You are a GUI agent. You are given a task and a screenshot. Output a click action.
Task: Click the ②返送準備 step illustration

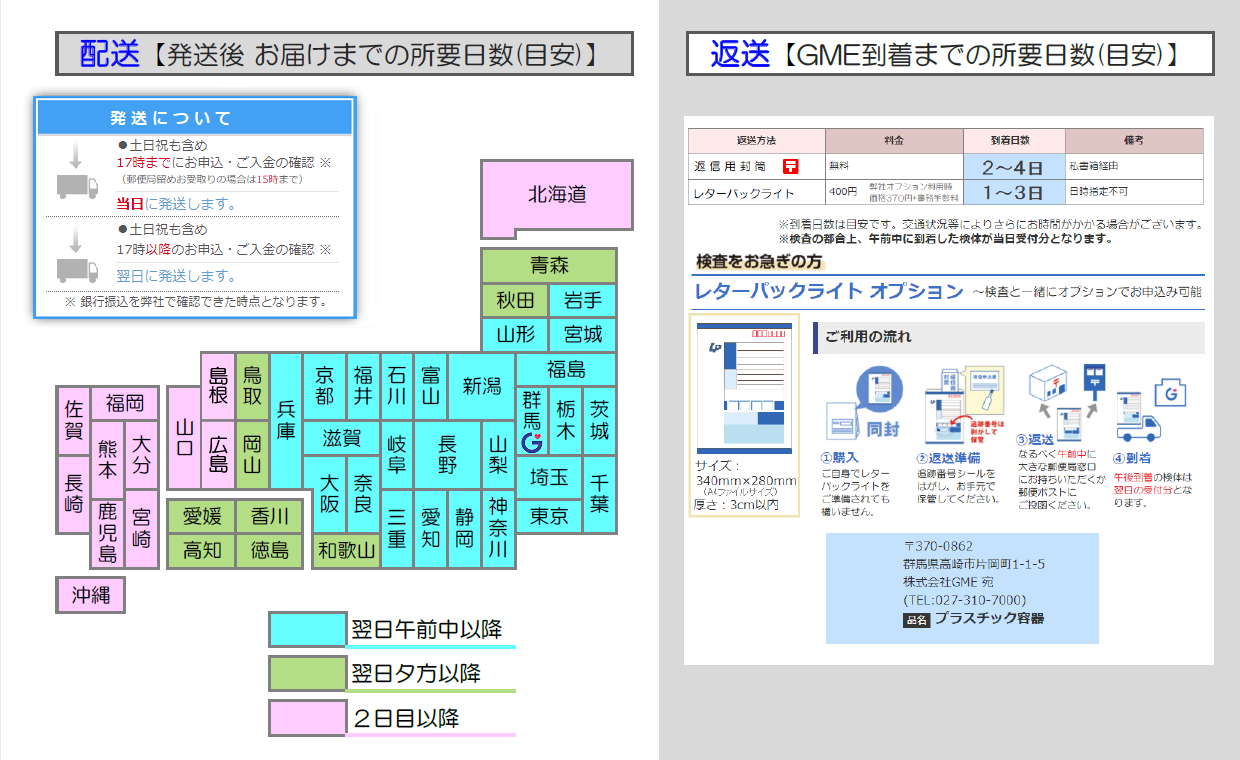[964, 405]
